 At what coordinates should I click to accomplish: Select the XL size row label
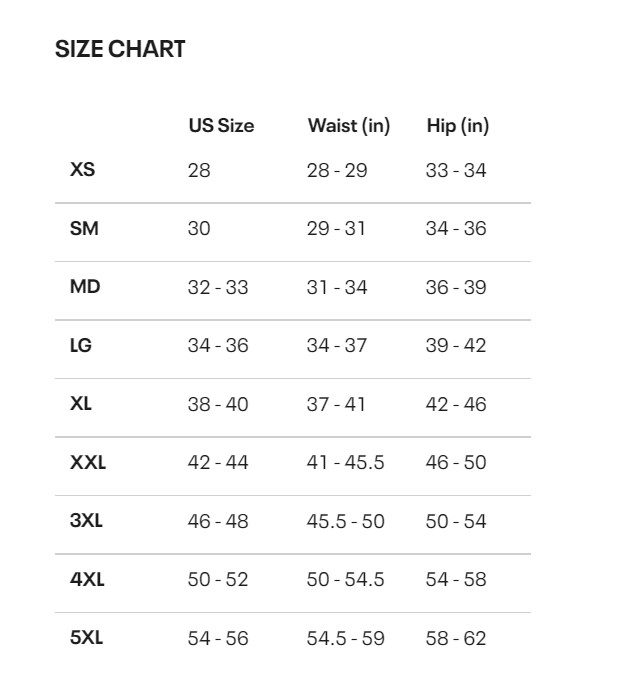point(82,404)
